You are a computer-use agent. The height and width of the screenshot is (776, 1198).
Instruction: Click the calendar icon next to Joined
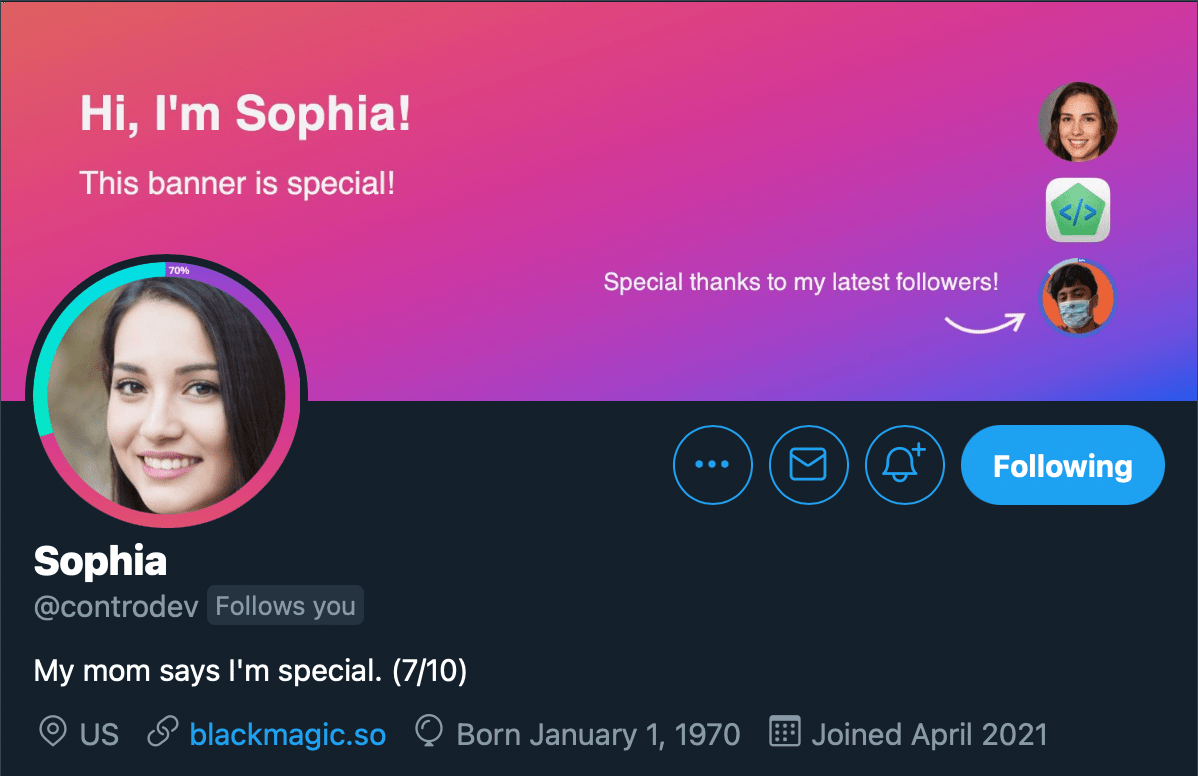click(784, 733)
